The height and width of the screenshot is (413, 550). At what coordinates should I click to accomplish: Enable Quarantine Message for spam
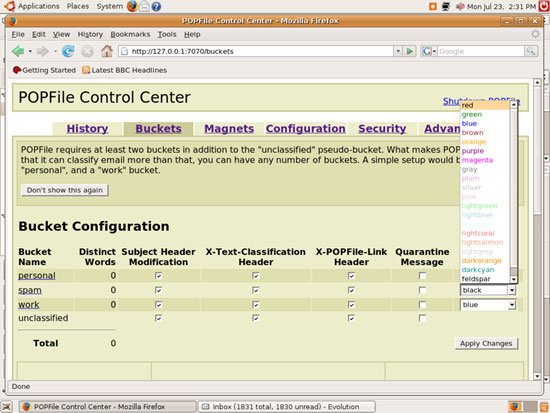422,290
